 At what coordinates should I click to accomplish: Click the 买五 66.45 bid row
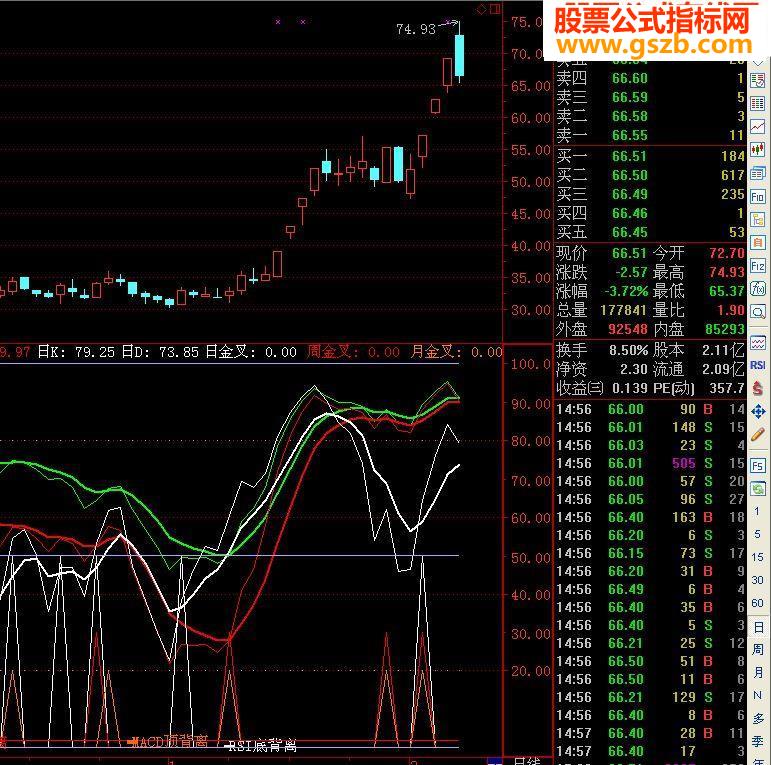(650, 232)
